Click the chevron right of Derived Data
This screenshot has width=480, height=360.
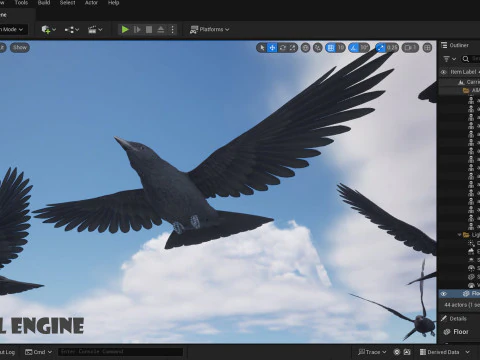point(468,352)
